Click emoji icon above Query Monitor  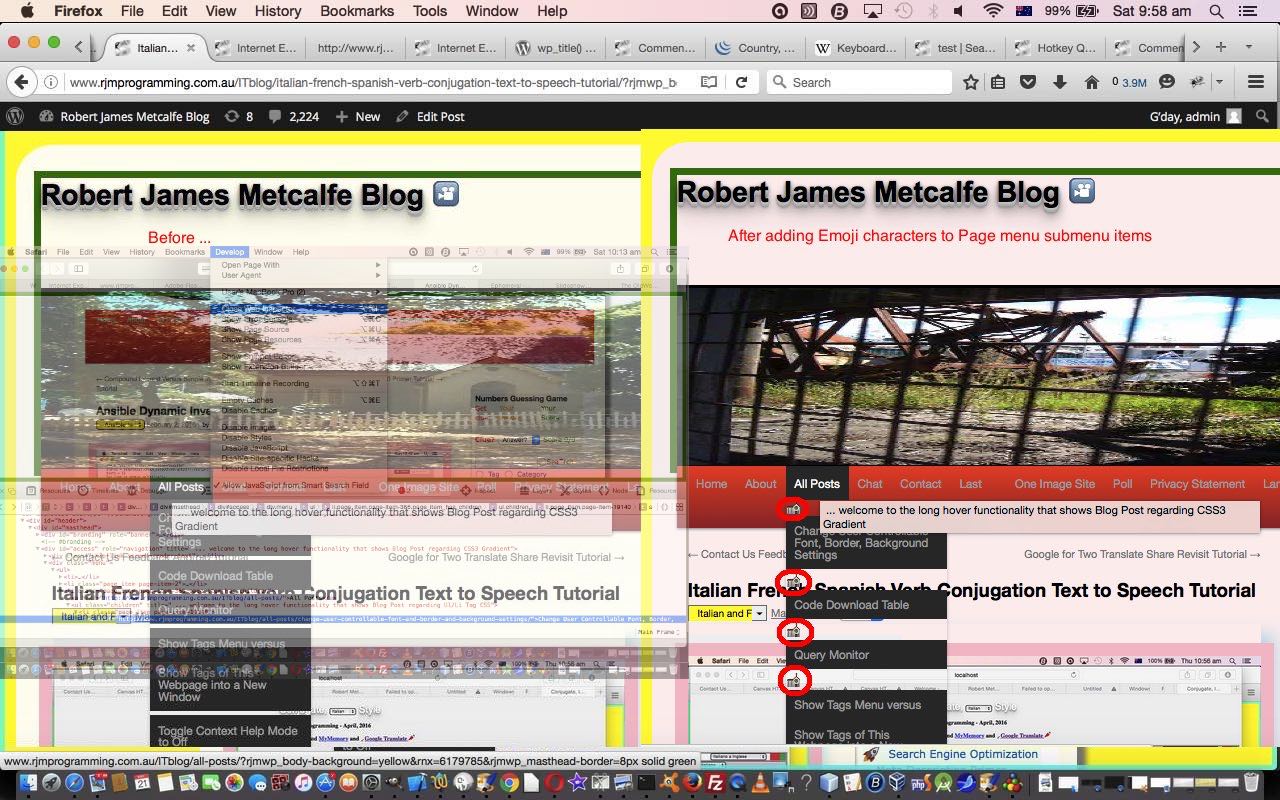pyautogui.click(x=794, y=632)
